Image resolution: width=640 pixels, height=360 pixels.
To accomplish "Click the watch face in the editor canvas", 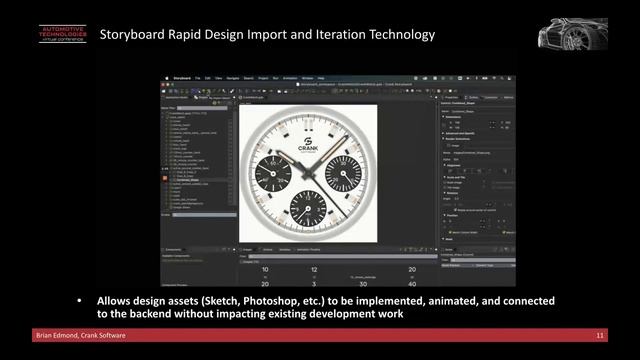I will click(x=308, y=173).
